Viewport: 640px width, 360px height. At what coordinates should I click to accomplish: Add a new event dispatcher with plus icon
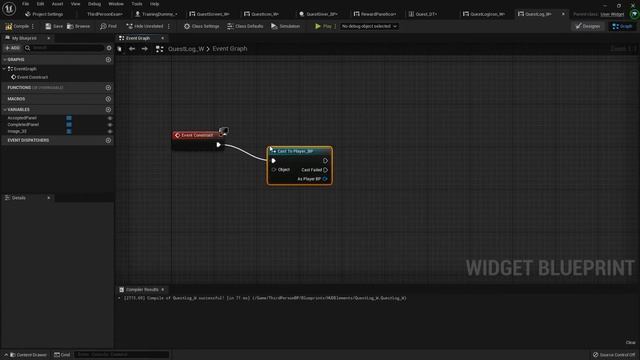108,140
